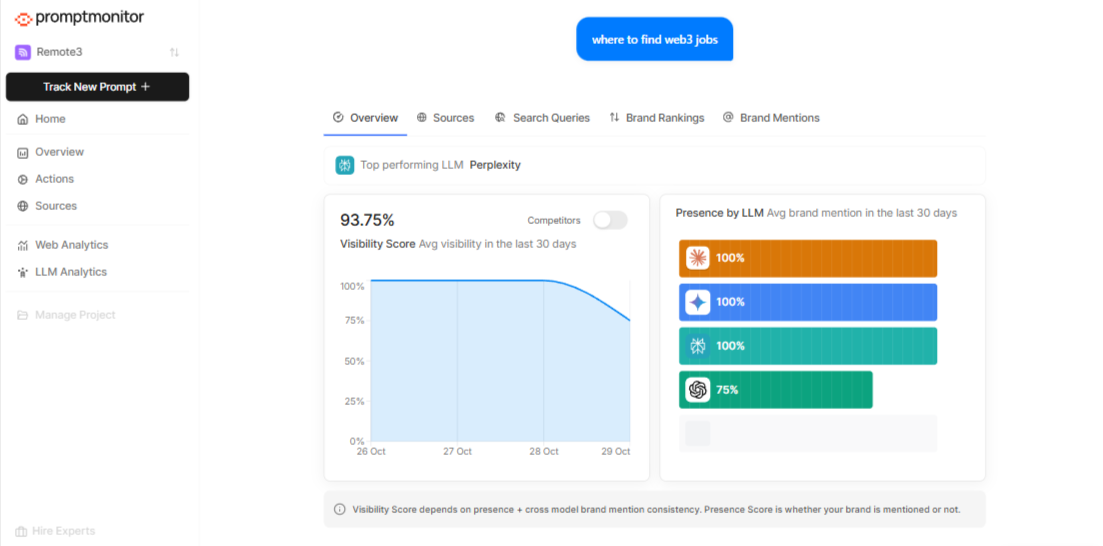Click the Perplexity icon in the teal bar

point(698,346)
